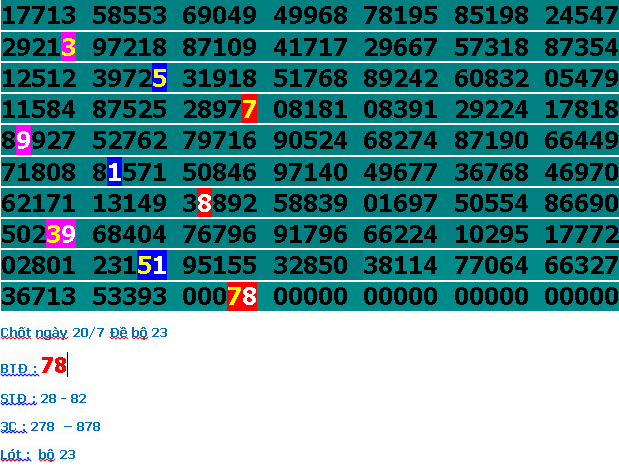
Task: Click the number 36713 in the last row
Action: 39,297
